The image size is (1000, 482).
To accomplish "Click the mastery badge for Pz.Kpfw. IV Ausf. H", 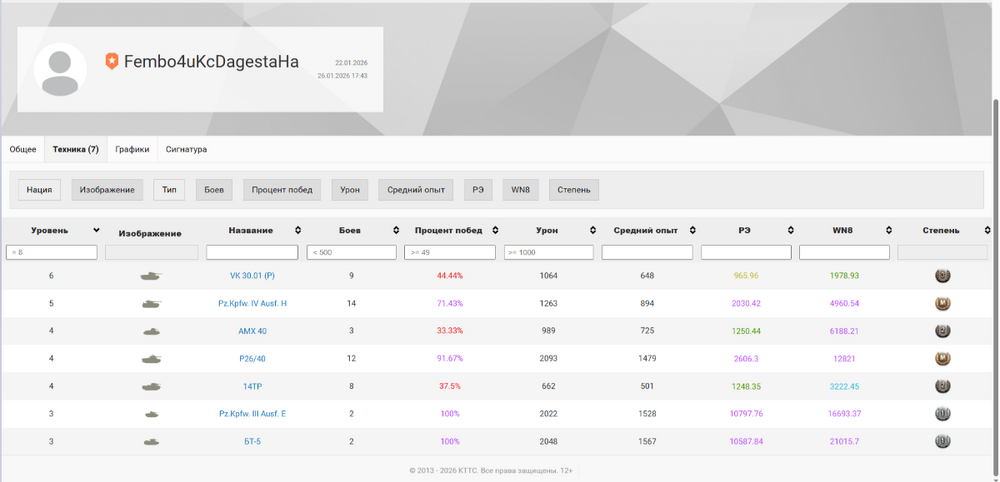I will click(x=943, y=303).
